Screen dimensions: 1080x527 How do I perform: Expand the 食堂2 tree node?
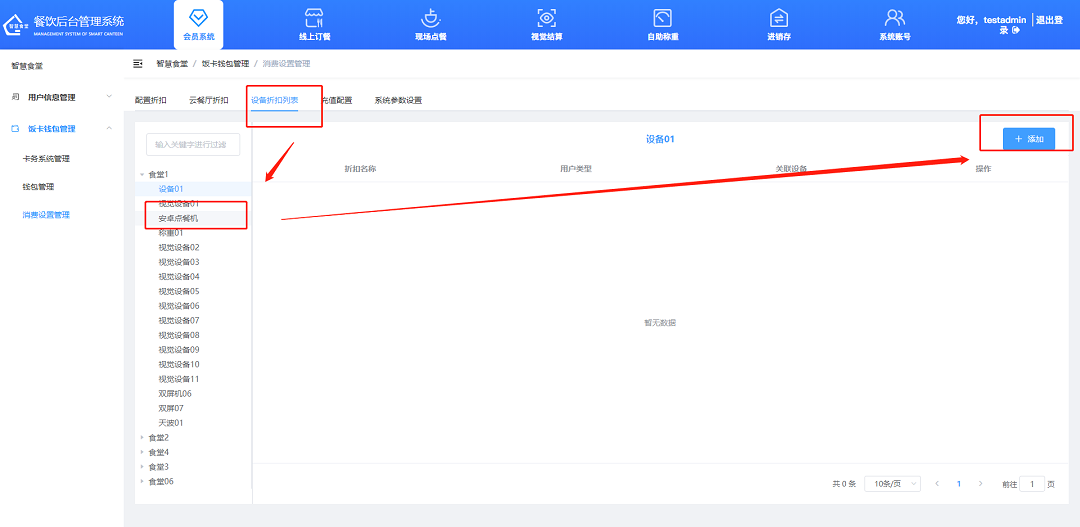click(142, 437)
